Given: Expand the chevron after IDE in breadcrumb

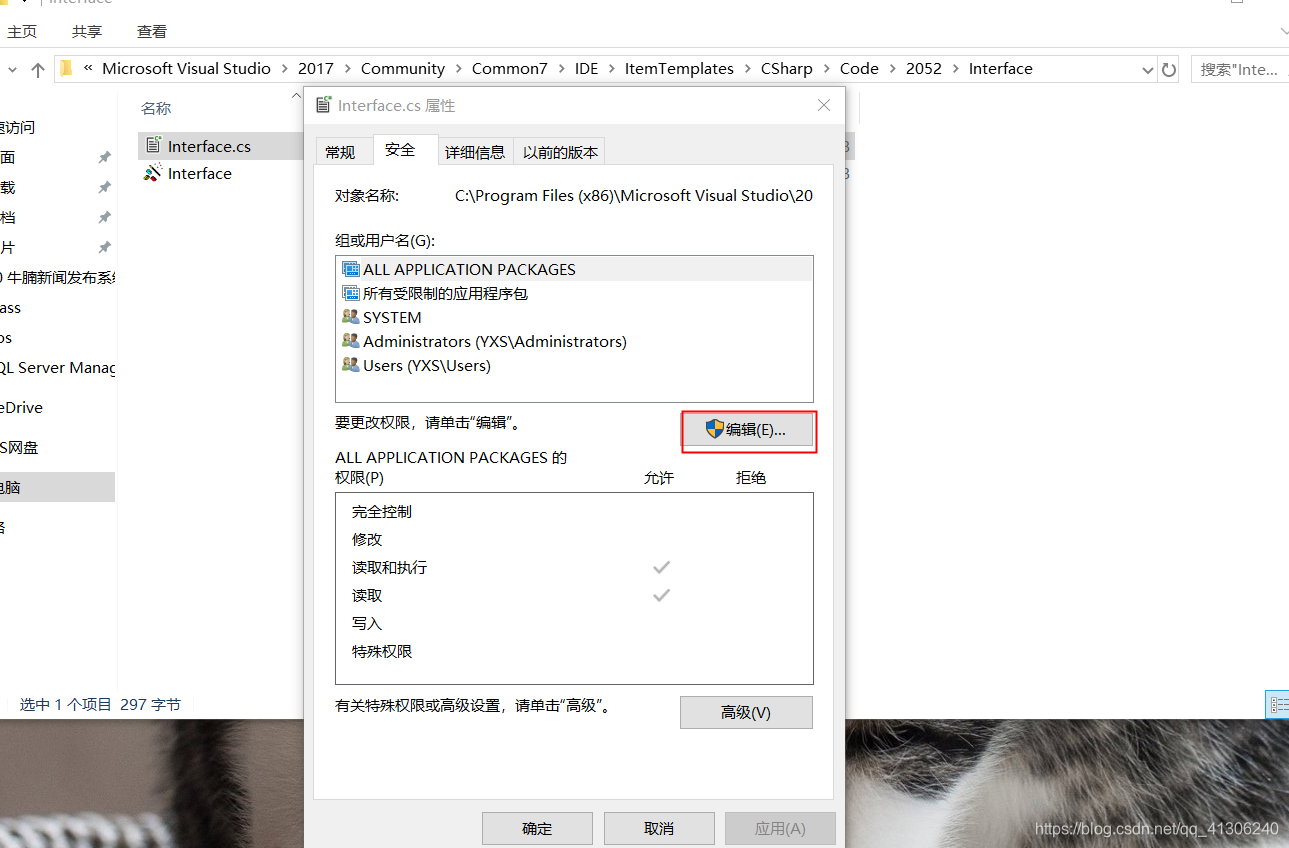Looking at the screenshot, I should [x=612, y=69].
